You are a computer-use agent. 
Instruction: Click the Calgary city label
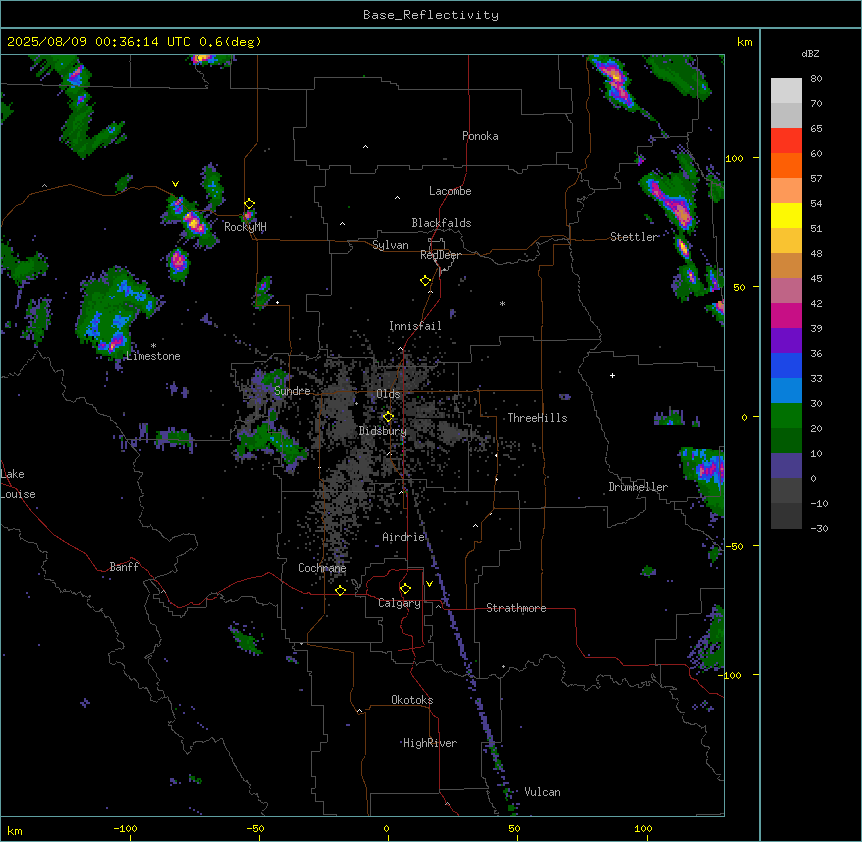tap(399, 603)
